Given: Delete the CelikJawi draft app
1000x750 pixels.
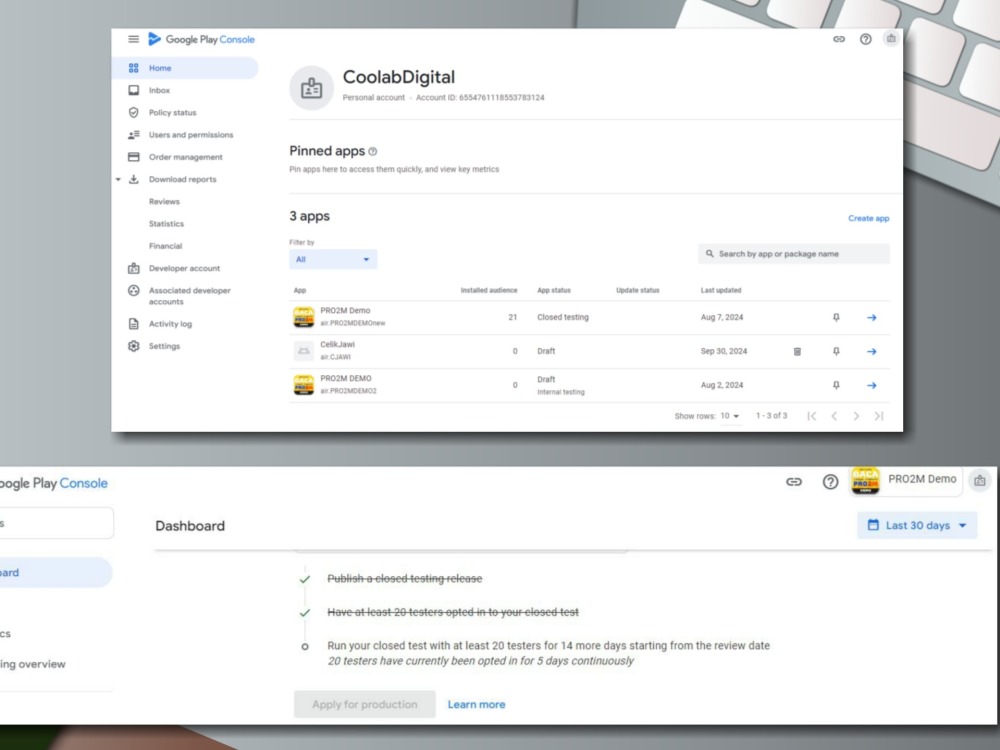Looking at the screenshot, I should [x=797, y=351].
